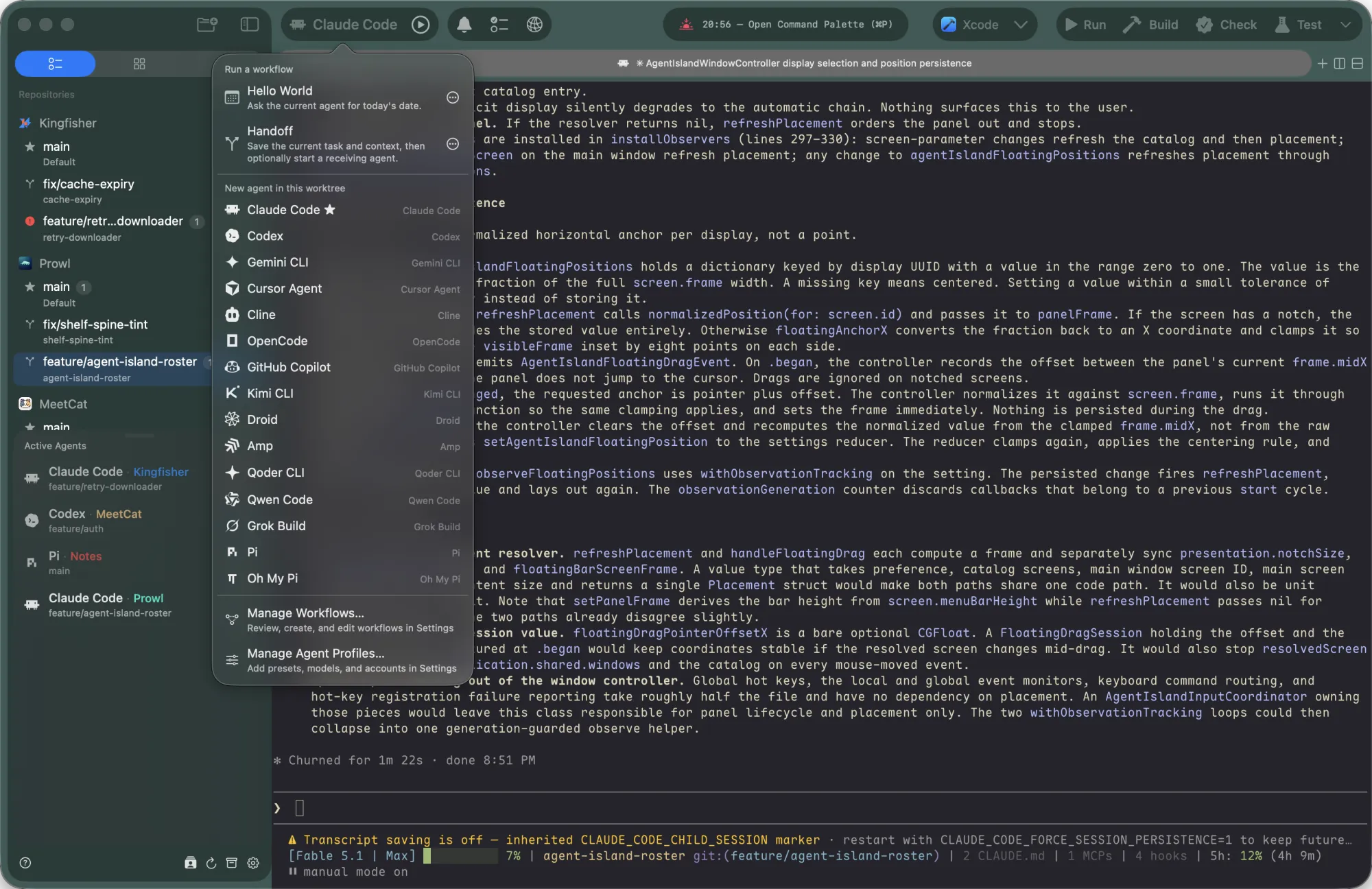Toggle the sidebar panel icon

pos(250,25)
